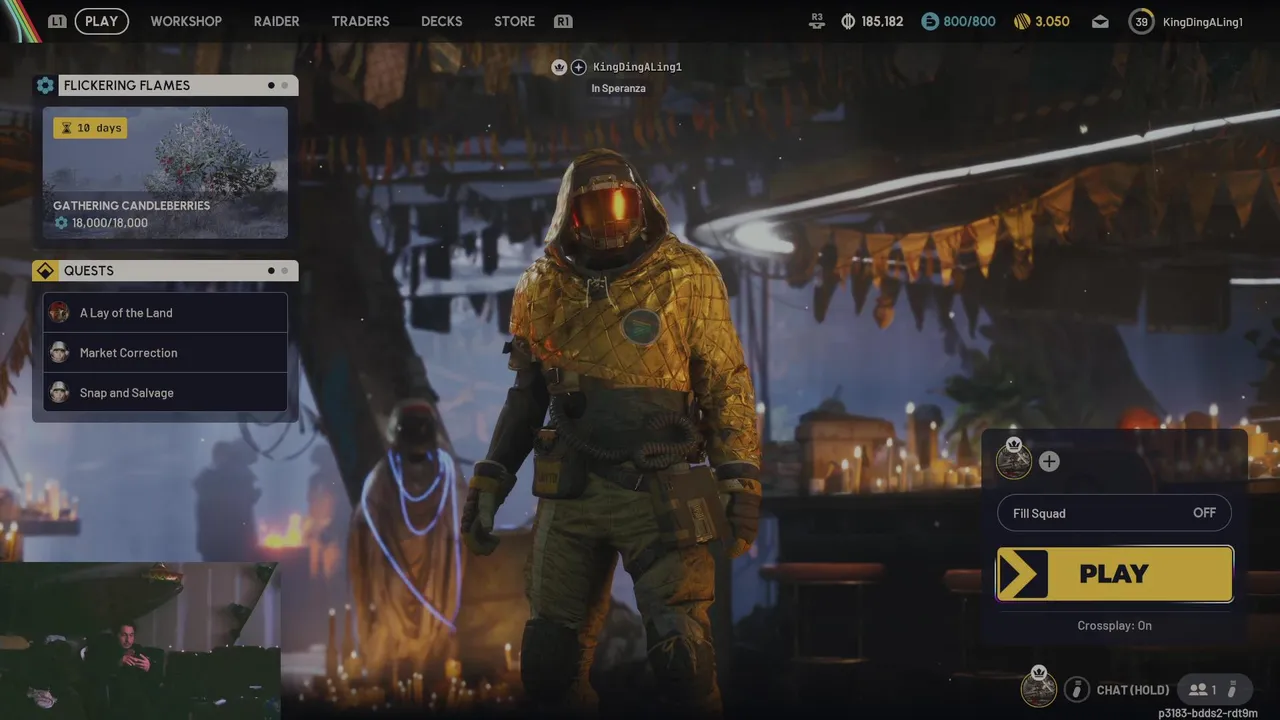Click the trader portrait beside A Lay of the Land
The width and height of the screenshot is (1280, 720).
click(59, 313)
